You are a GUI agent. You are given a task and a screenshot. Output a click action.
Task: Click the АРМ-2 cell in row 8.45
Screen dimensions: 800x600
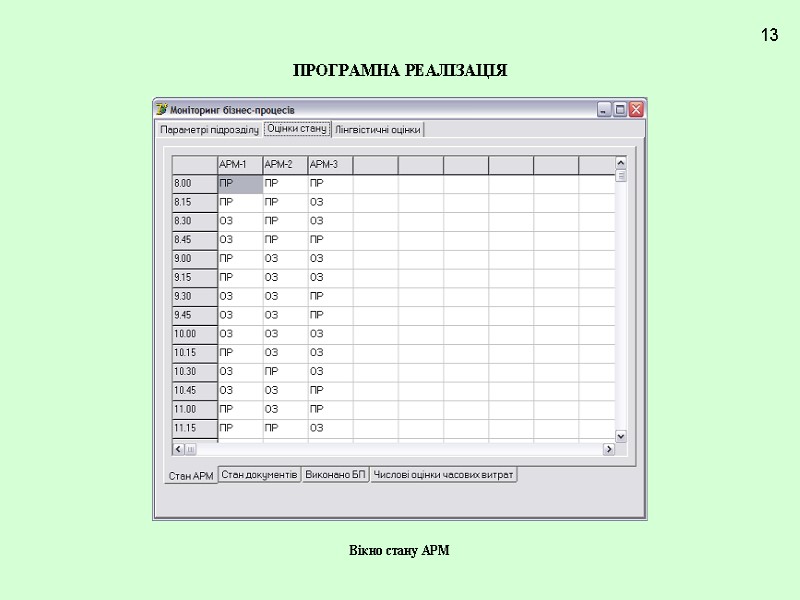(285, 241)
